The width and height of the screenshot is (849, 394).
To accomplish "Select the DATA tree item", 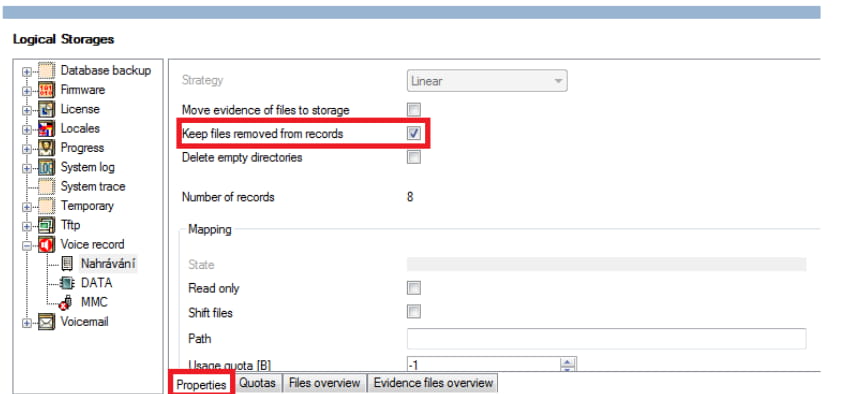I will pos(96,283).
